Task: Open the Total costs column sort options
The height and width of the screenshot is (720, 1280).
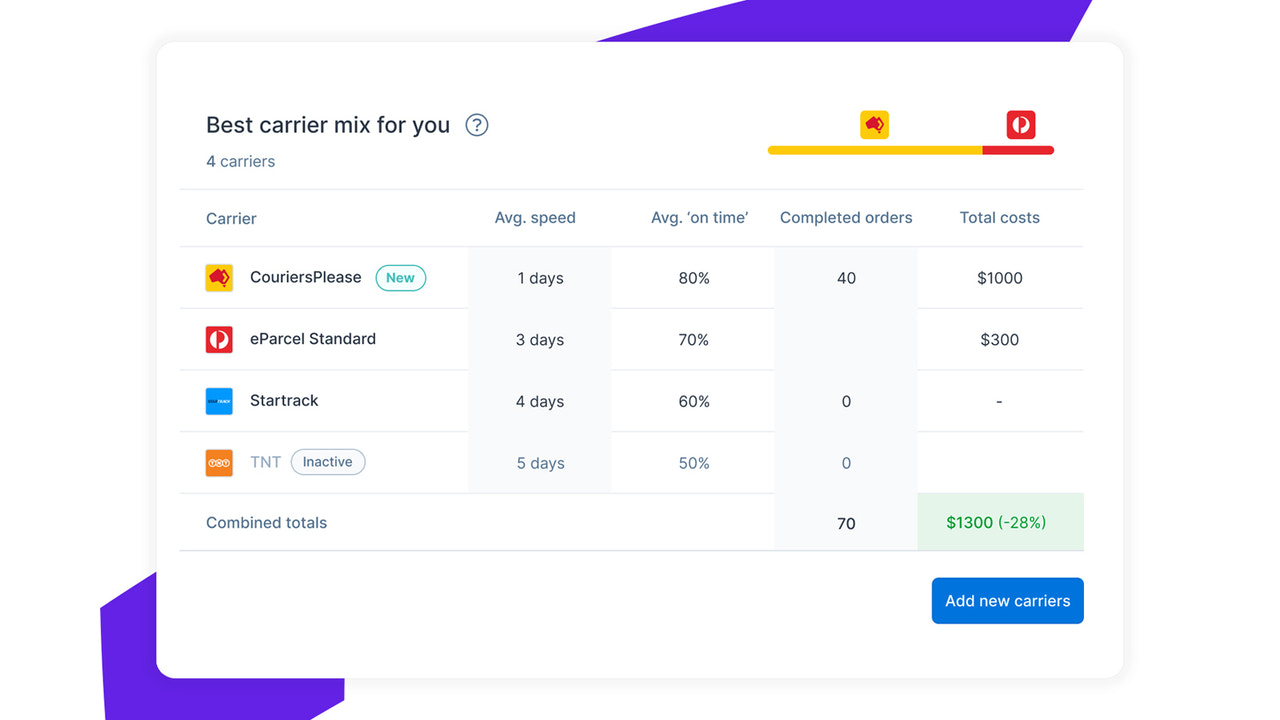Action: point(999,217)
